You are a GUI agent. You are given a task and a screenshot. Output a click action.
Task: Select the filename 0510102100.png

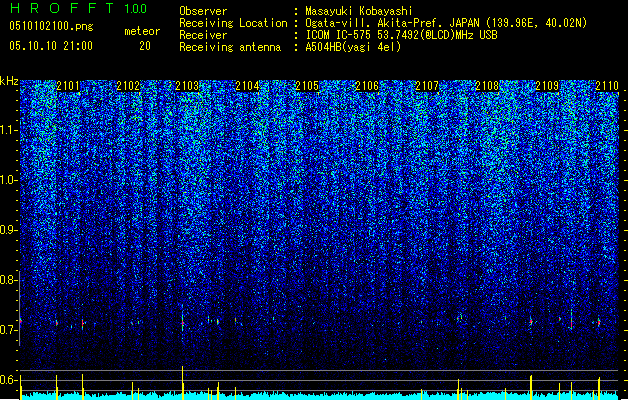click(x=51, y=26)
